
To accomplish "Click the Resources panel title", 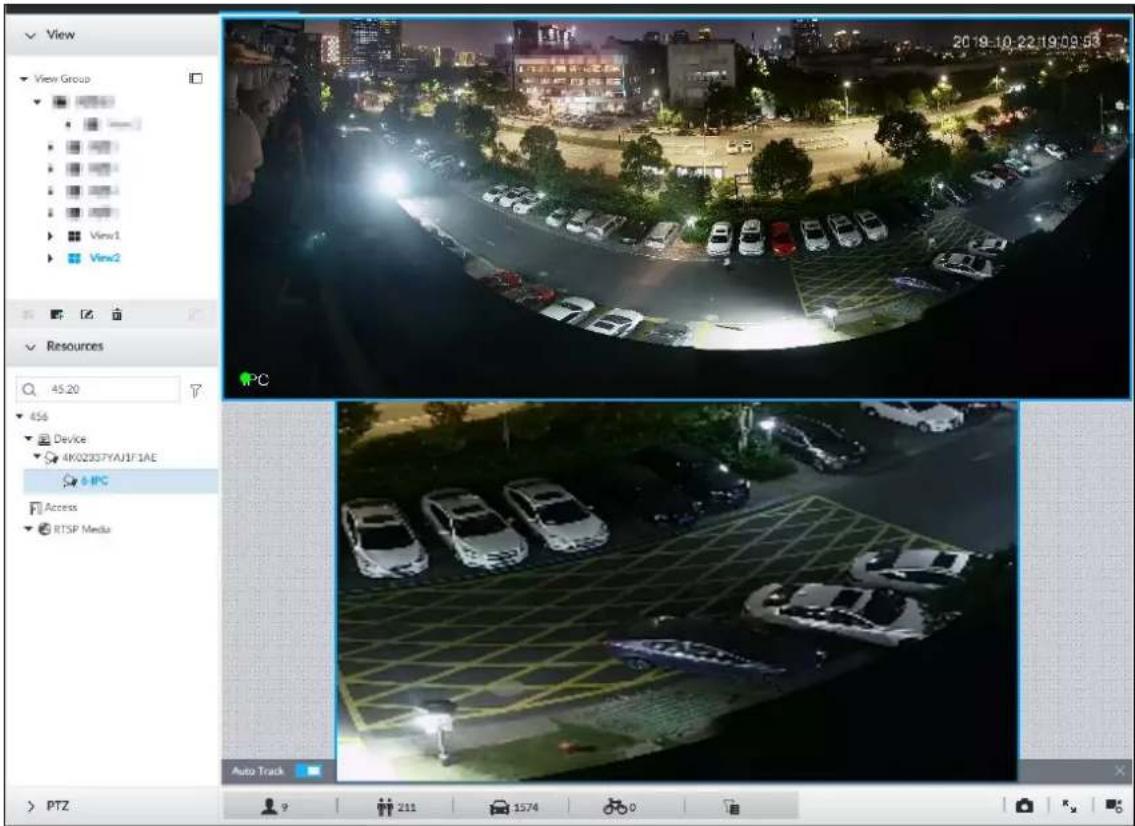I will click(x=75, y=346).
